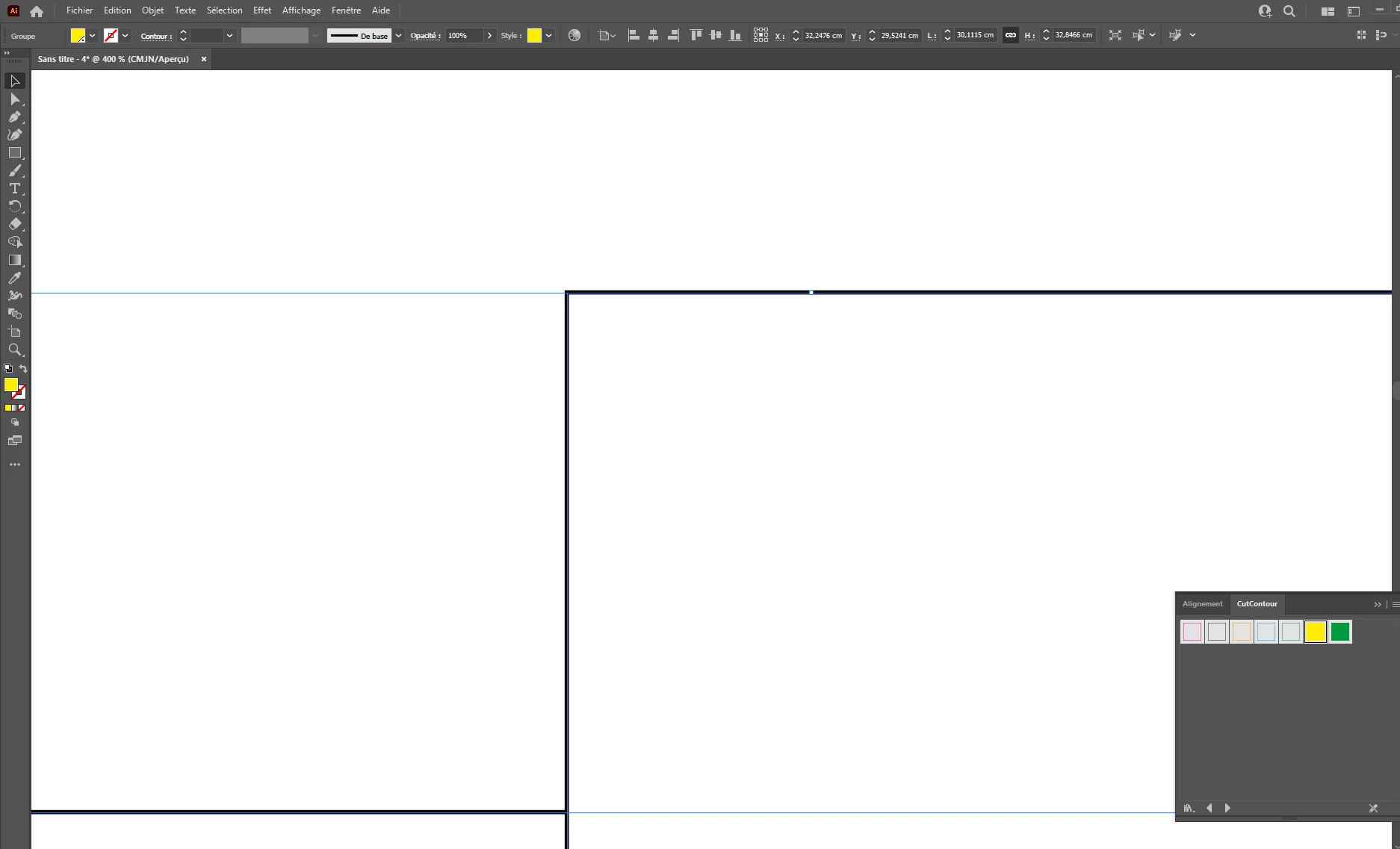1400x849 pixels.
Task: Open the Sélection menu
Action: pos(224,10)
